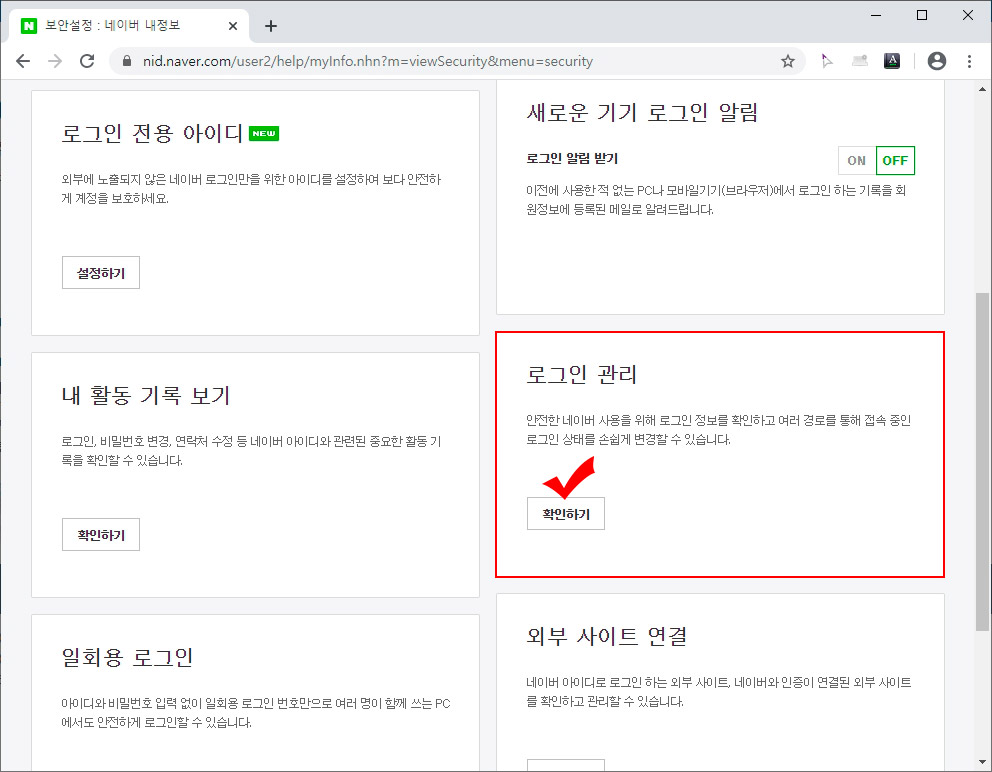Turn ON 로그인 알림 받기
992x772 pixels.
click(857, 160)
